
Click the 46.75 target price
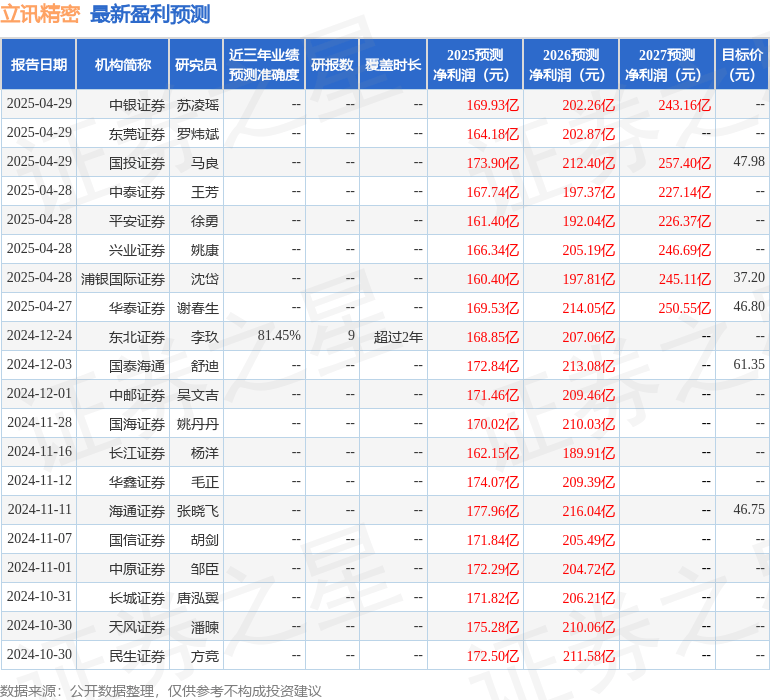749,509
